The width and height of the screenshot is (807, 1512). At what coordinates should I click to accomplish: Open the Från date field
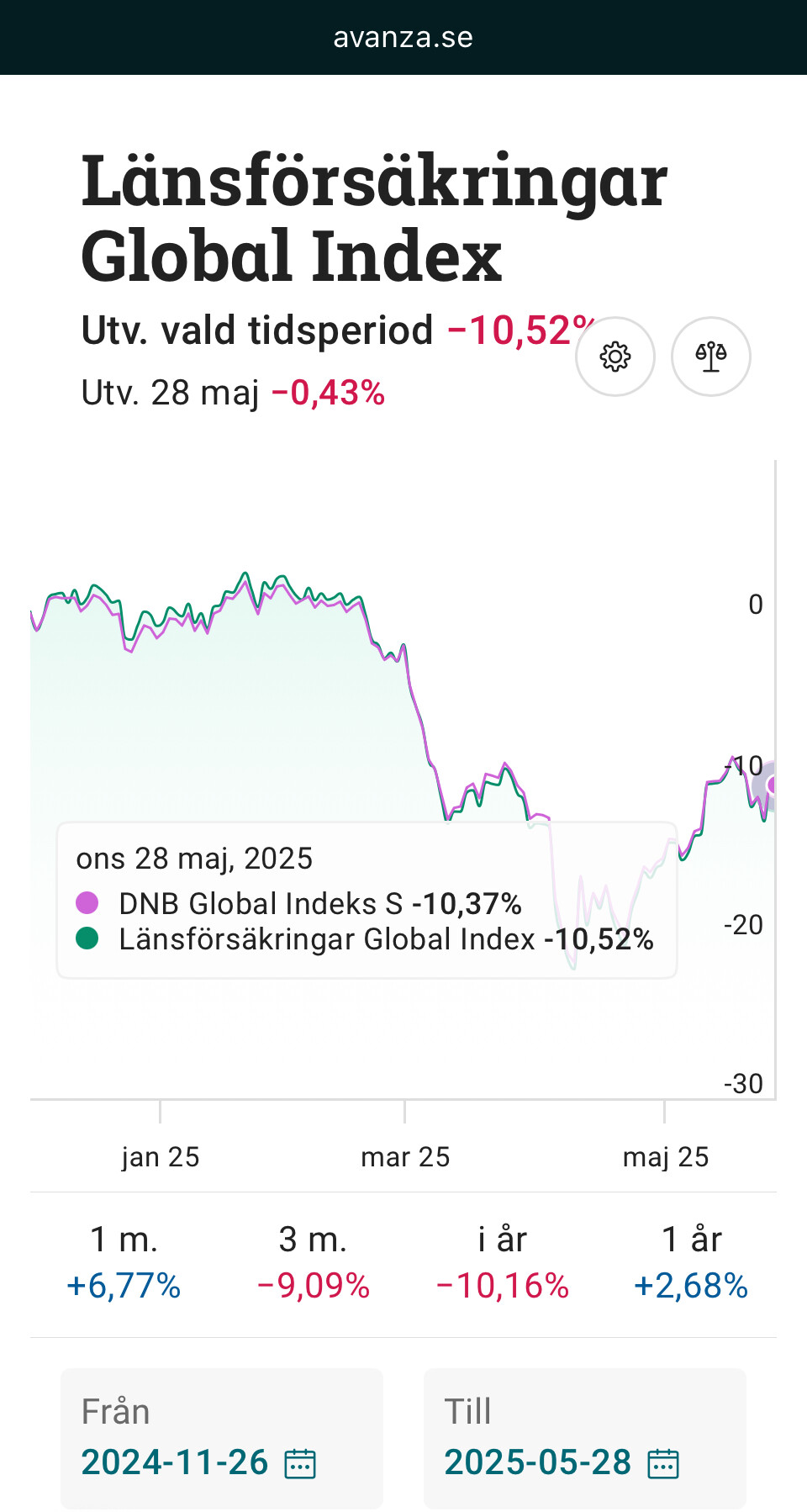[221, 1438]
